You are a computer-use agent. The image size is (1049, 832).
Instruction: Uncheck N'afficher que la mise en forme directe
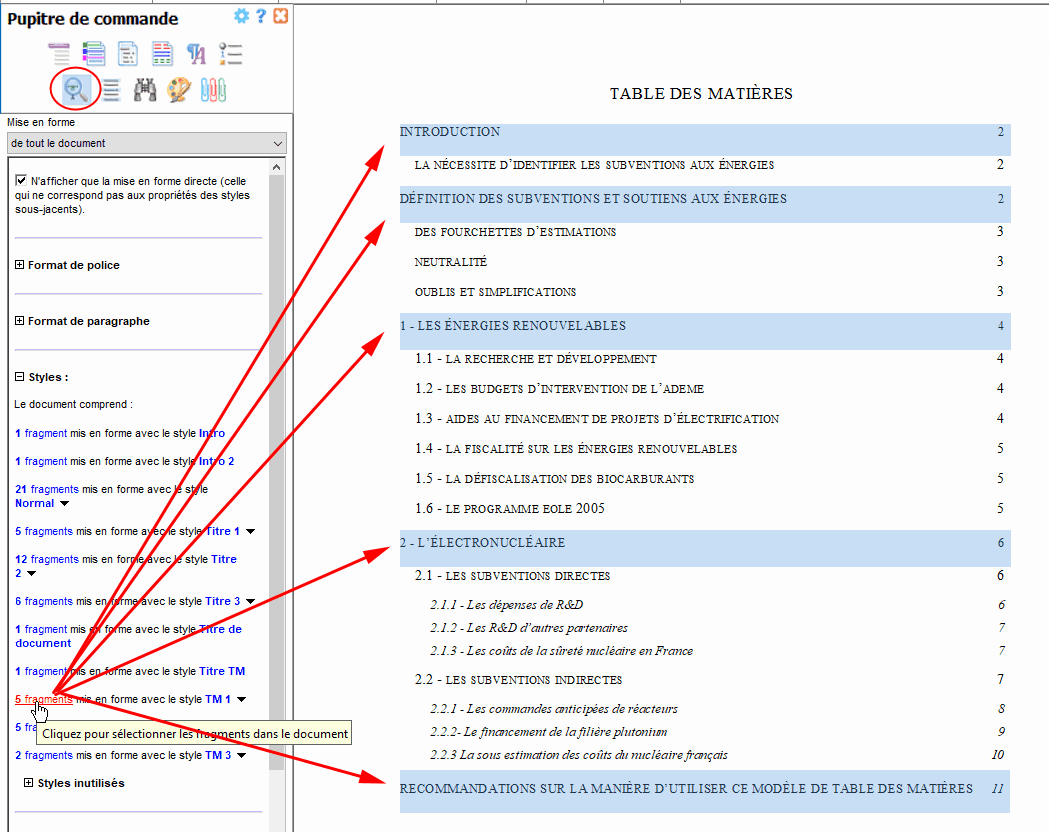click(21, 181)
